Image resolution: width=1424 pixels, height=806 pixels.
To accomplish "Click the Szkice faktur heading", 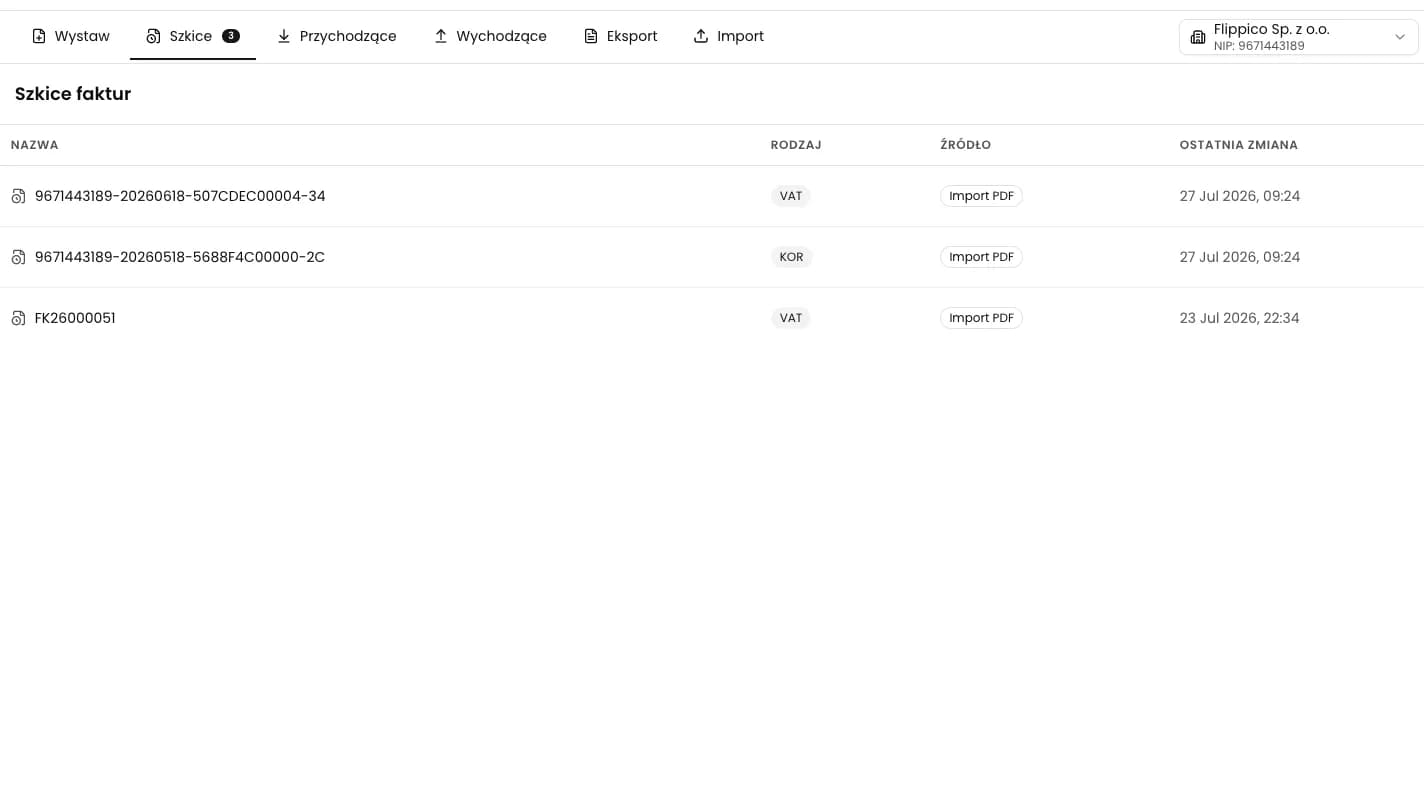I will pos(73,94).
